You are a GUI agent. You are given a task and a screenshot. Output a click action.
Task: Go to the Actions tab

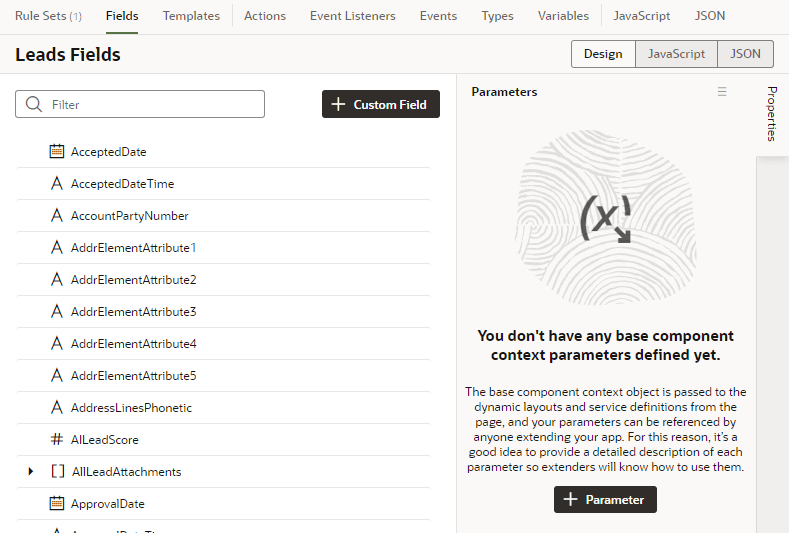(x=265, y=16)
